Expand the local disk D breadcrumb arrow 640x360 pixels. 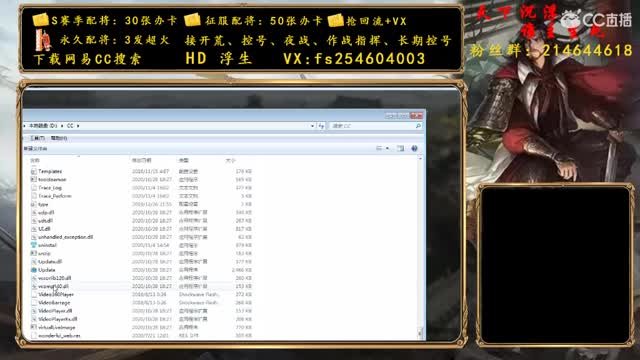62,126
